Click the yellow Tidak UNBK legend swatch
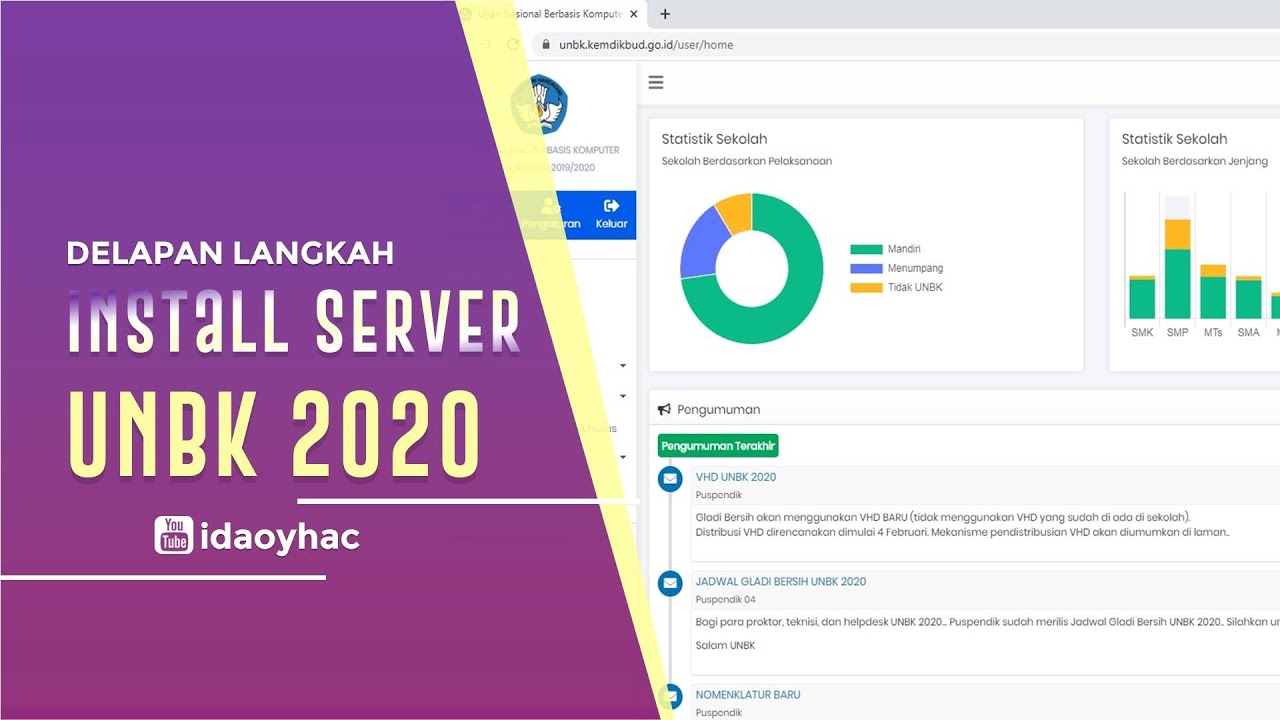The width and height of the screenshot is (1280, 720). click(865, 287)
